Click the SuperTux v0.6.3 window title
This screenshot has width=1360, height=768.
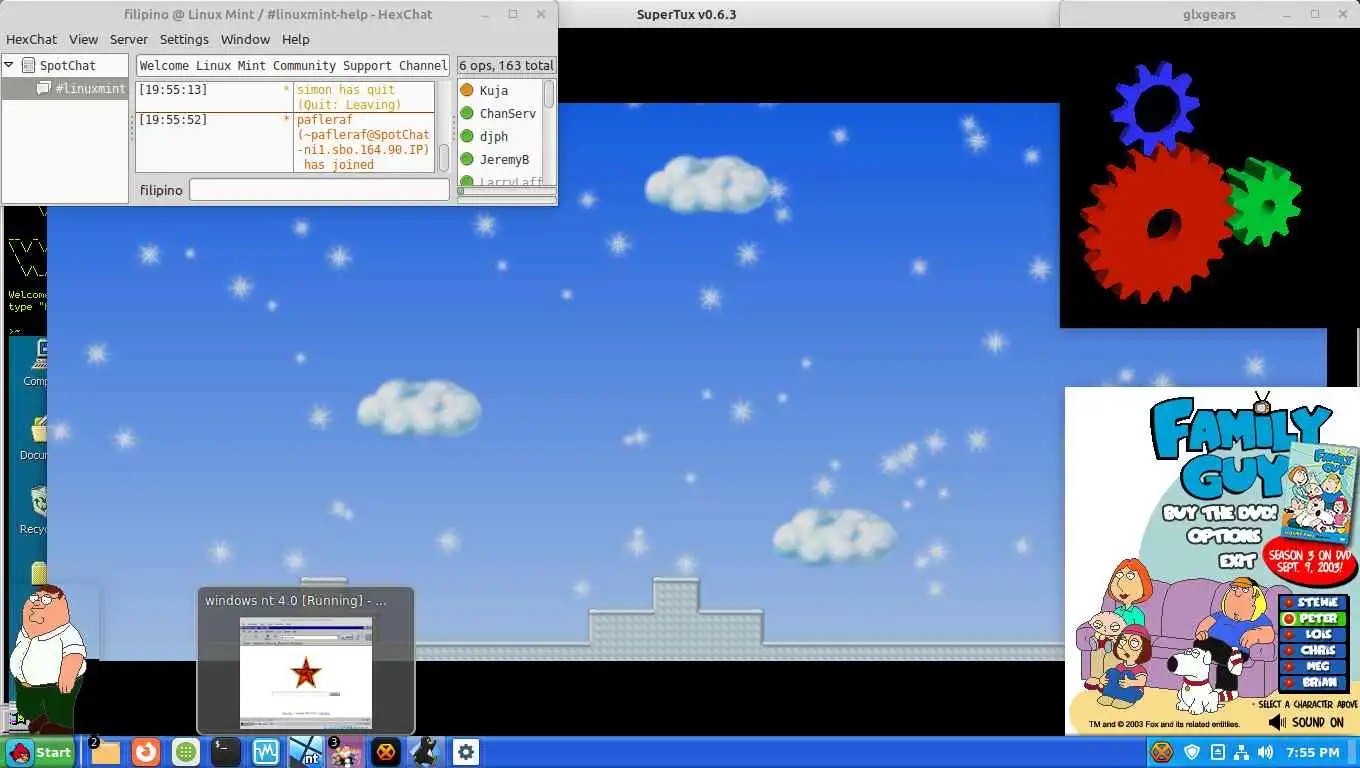[x=686, y=14]
